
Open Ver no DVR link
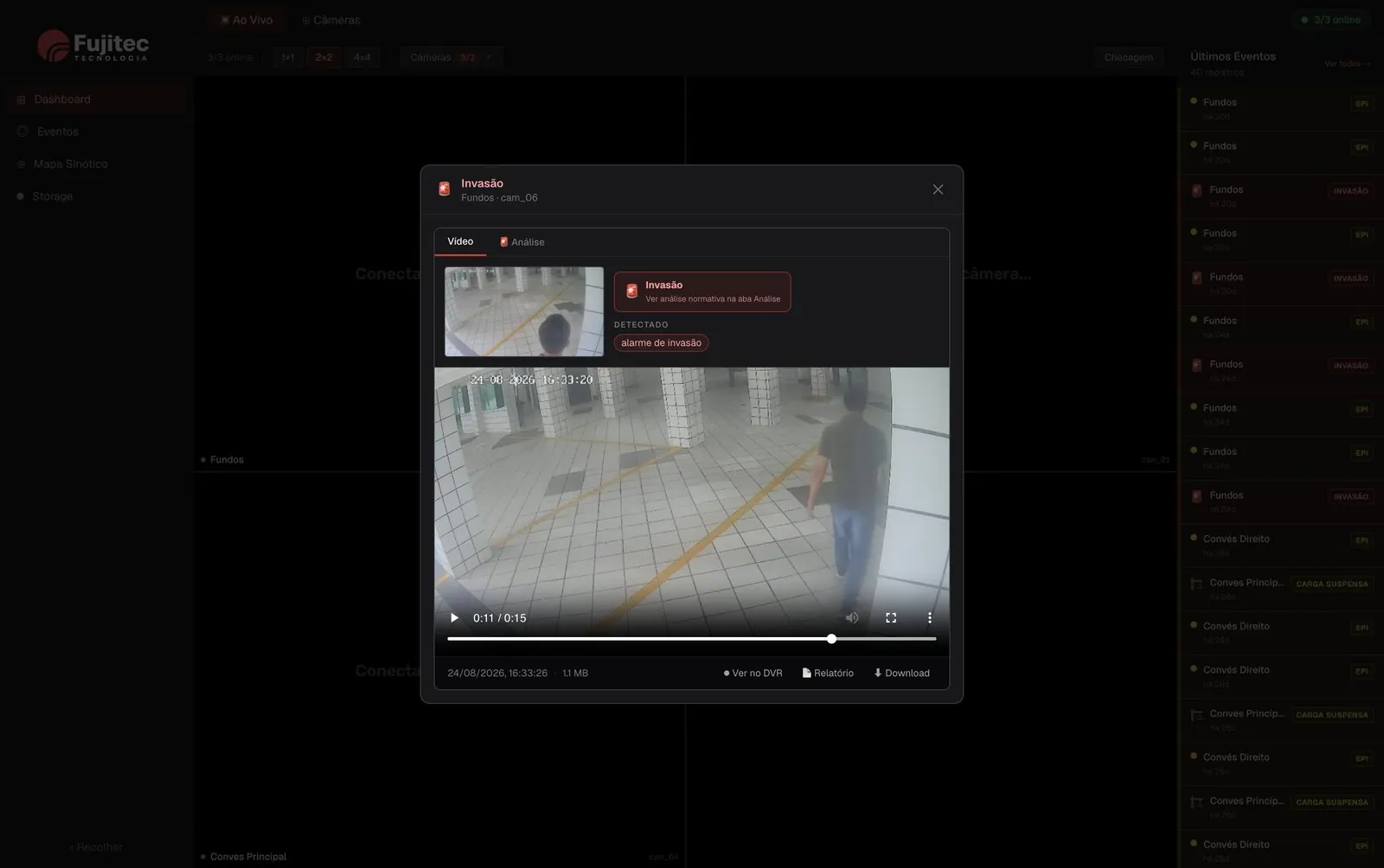coord(753,673)
